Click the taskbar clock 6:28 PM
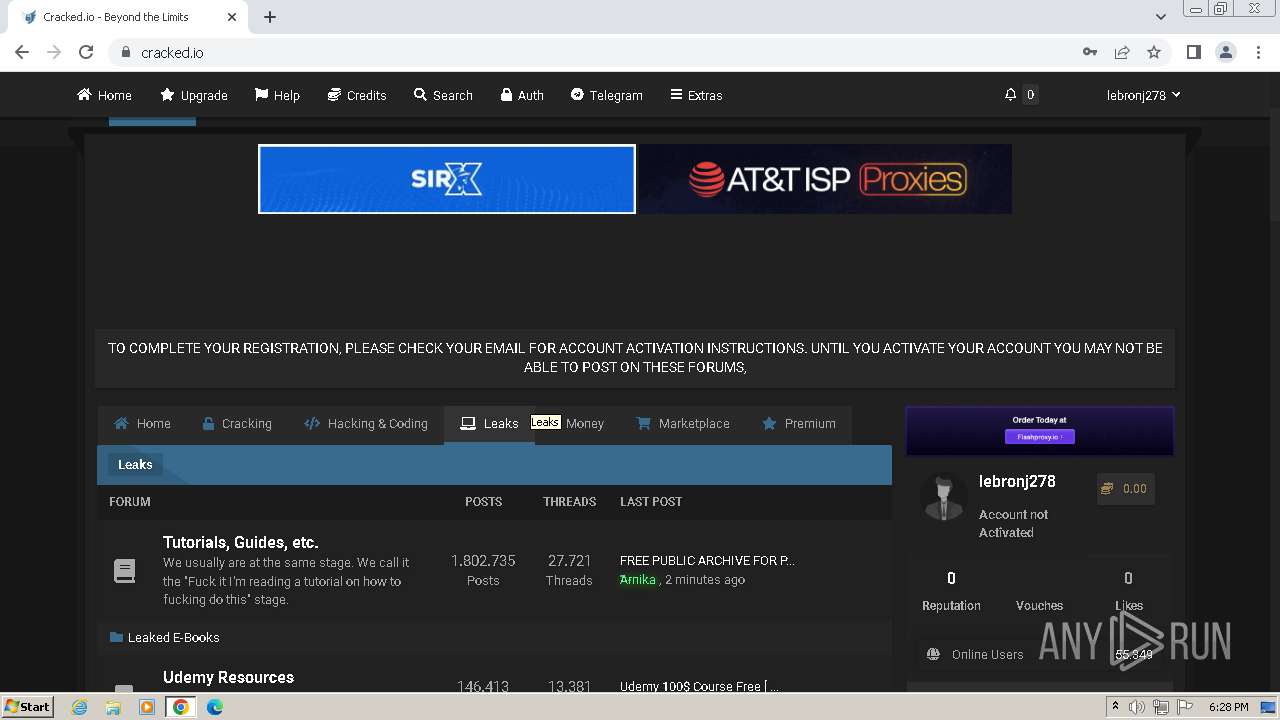 click(1228, 707)
